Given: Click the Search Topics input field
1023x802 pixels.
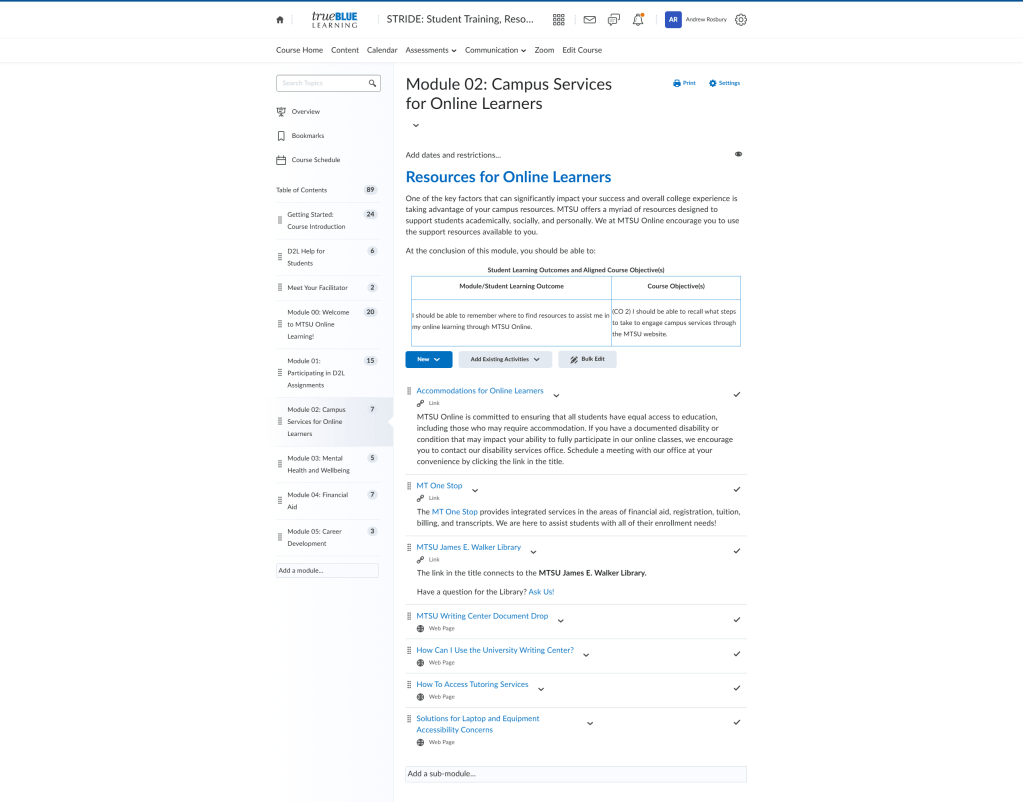Looking at the screenshot, I should (x=322, y=83).
